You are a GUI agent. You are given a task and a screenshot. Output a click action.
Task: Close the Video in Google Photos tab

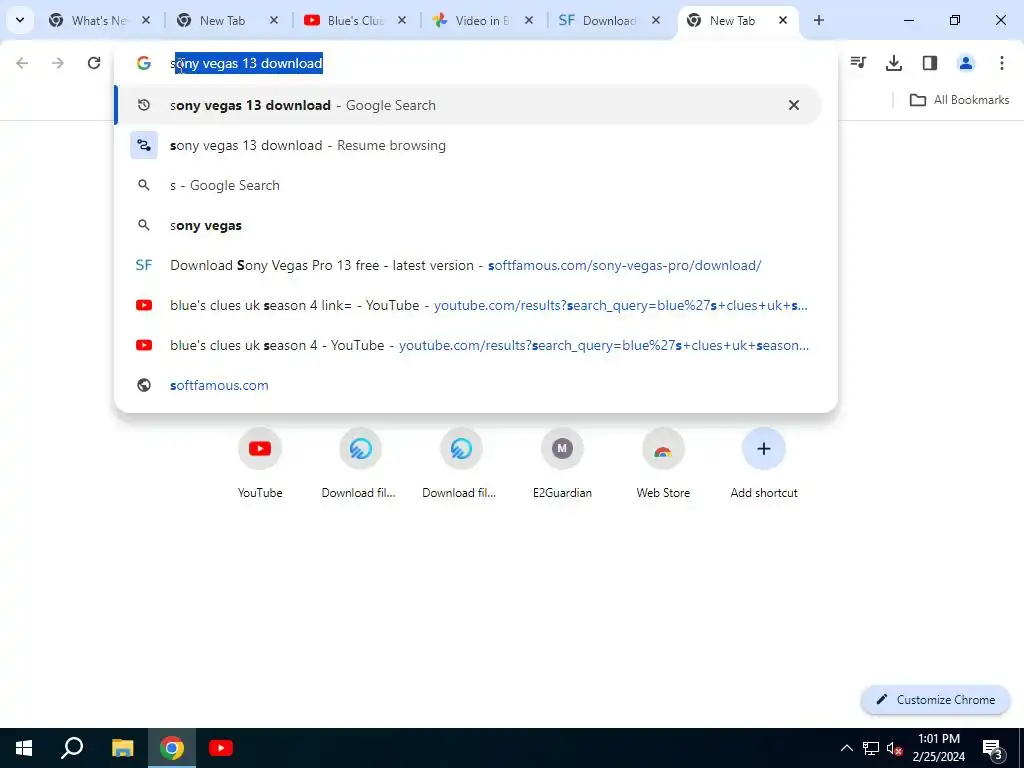pos(529,20)
